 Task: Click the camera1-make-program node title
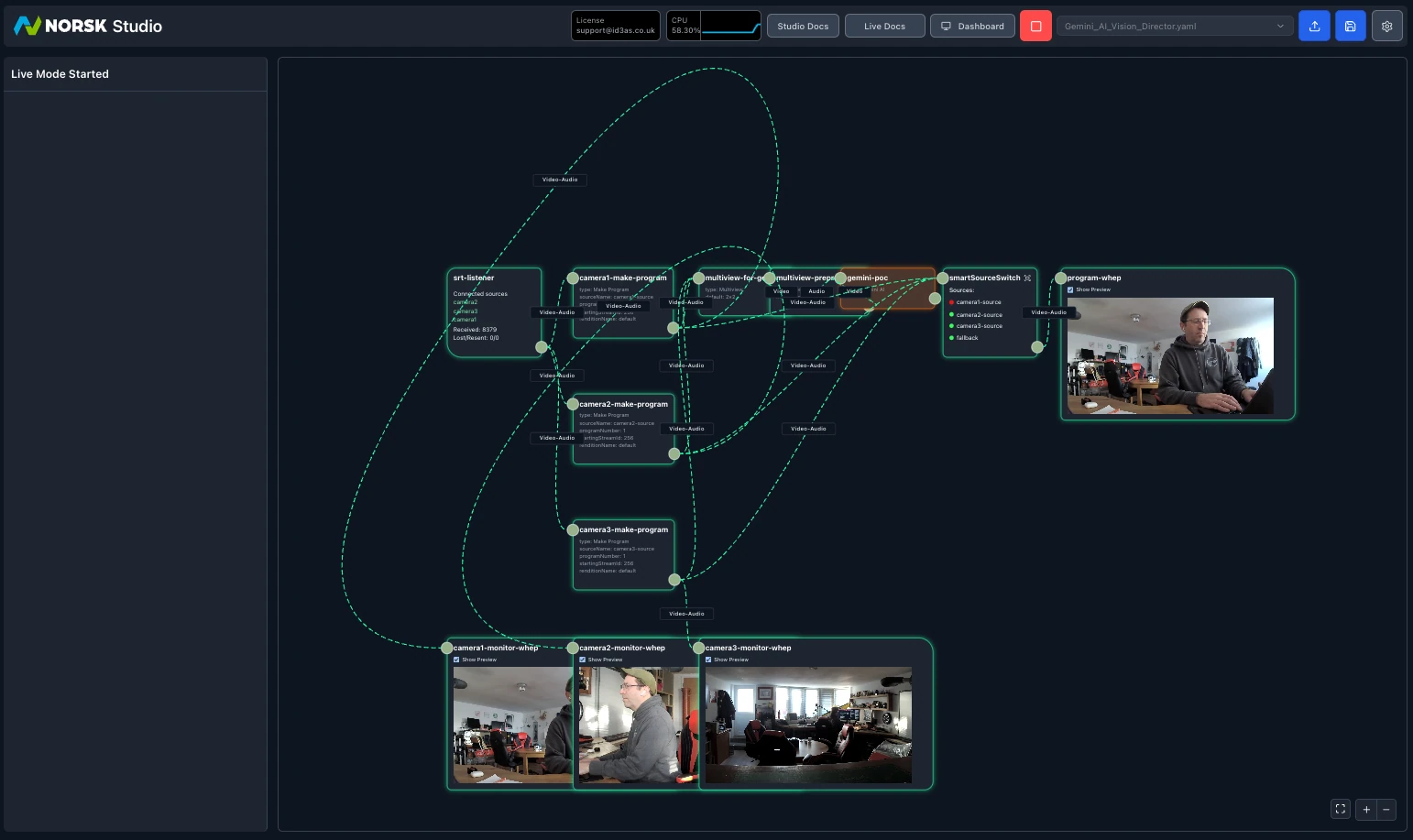tap(623, 278)
